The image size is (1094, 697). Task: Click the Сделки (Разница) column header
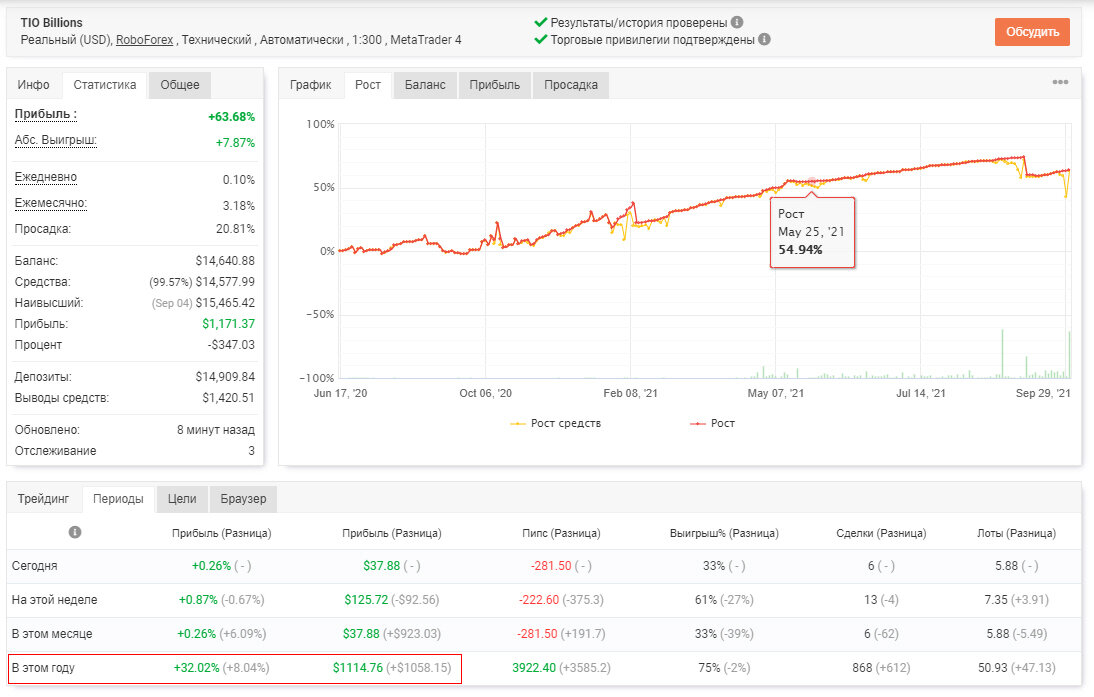(881, 533)
